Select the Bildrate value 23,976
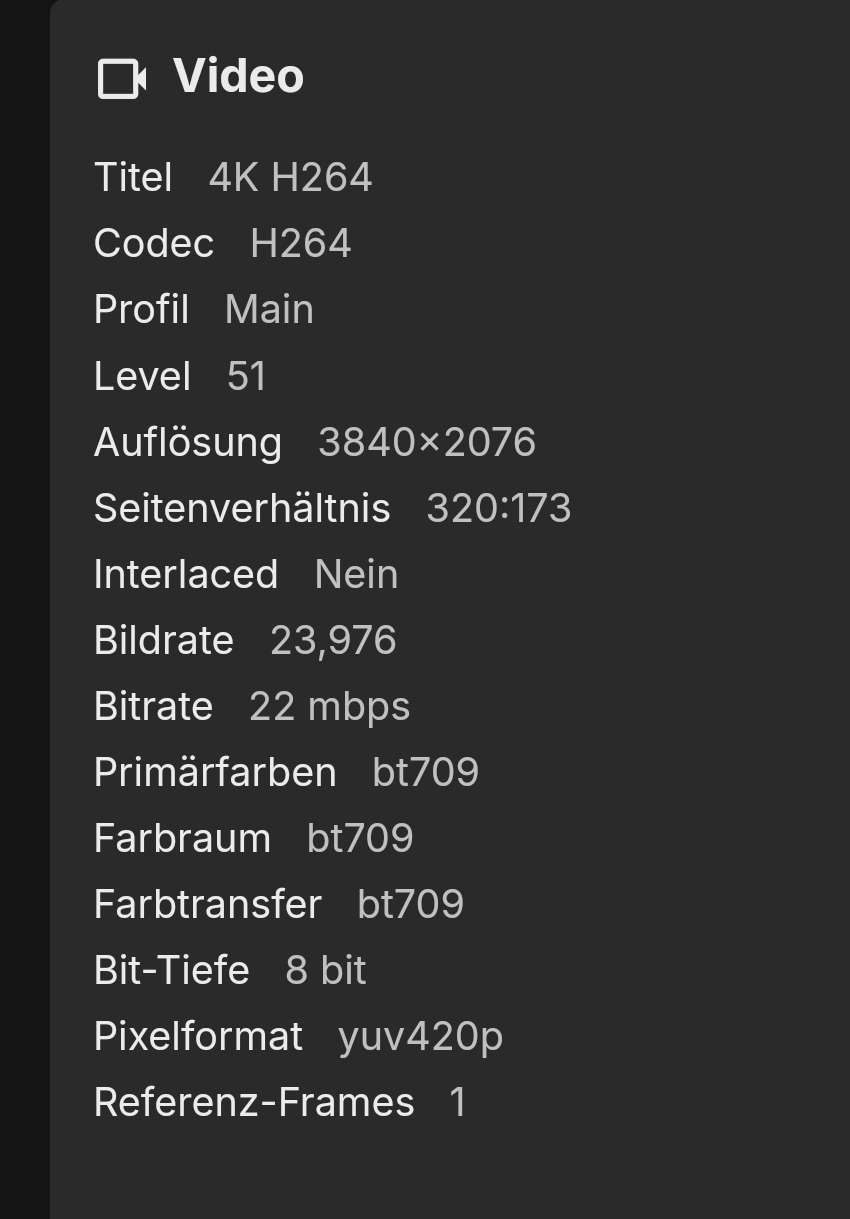The width and height of the screenshot is (850, 1219). point(333,640)
